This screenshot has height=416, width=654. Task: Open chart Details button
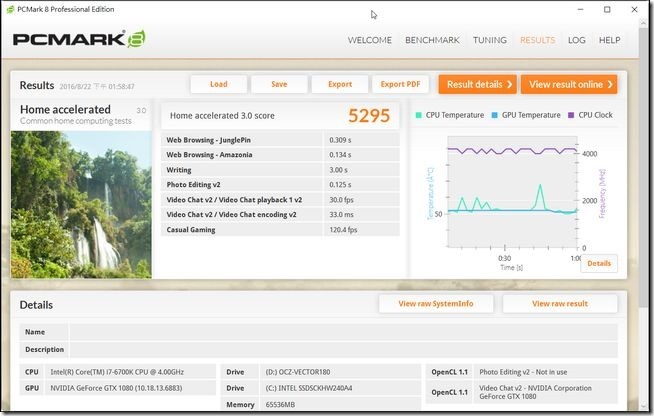tap(599, 263)
